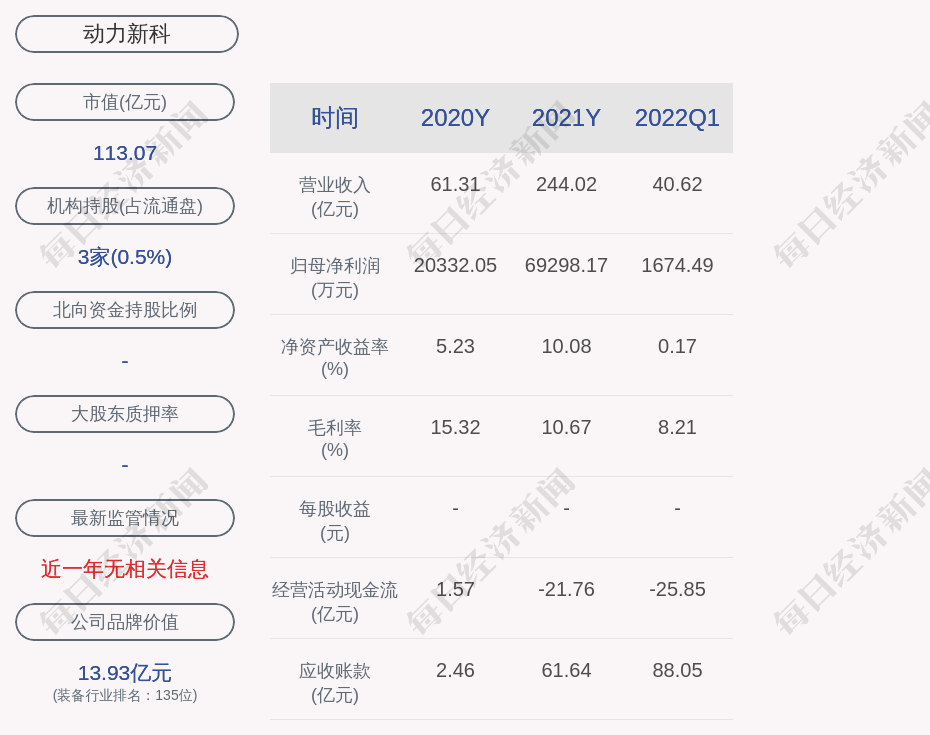Click the 最新监管情况 label pill
The image size is (930, 735).
tap(125, 518)
